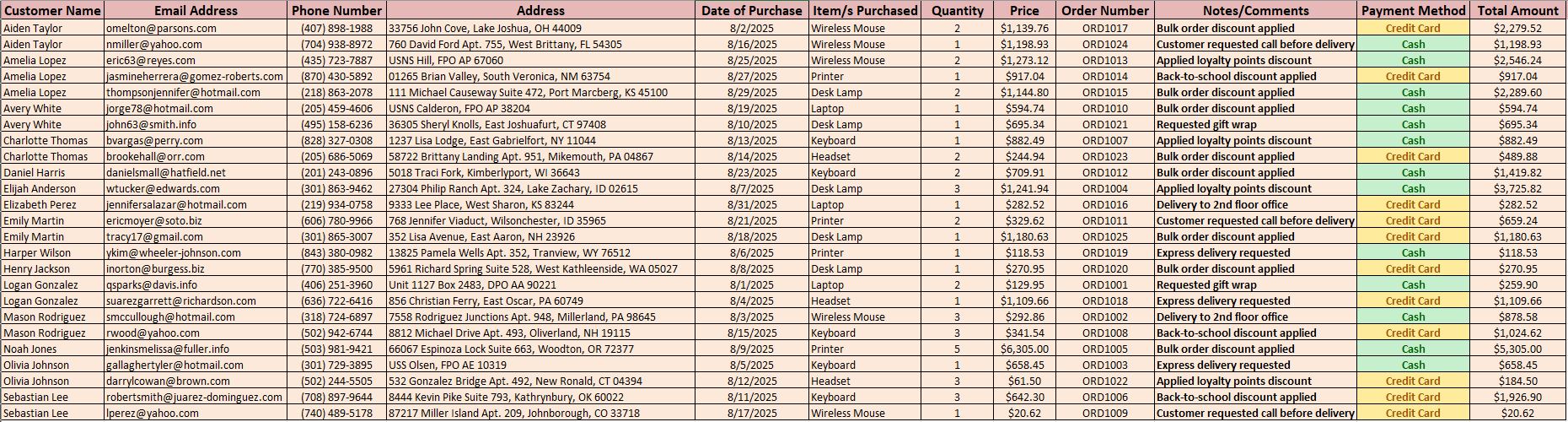
Task: Select the Email Address column header
Action: 196,11
